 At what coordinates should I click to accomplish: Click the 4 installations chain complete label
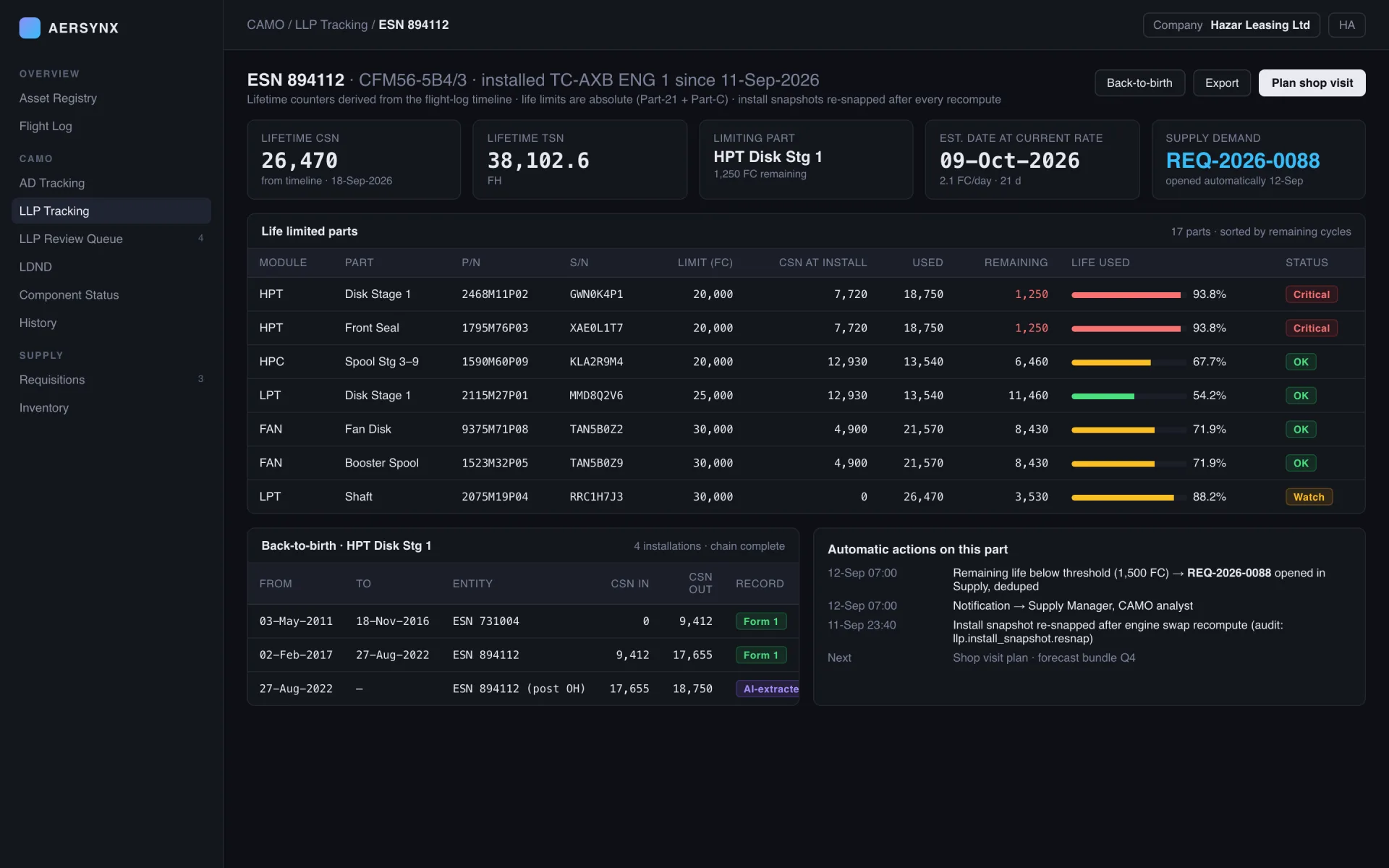tap(709, 546)
